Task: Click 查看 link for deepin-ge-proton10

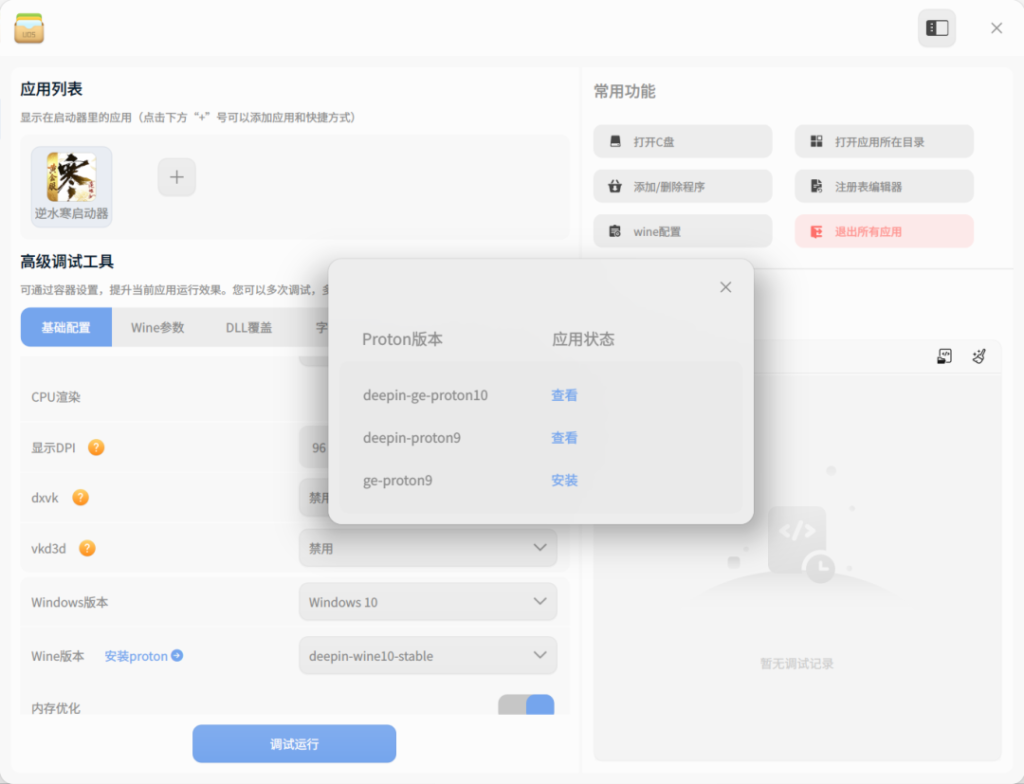Action: (x=564, y=395)
